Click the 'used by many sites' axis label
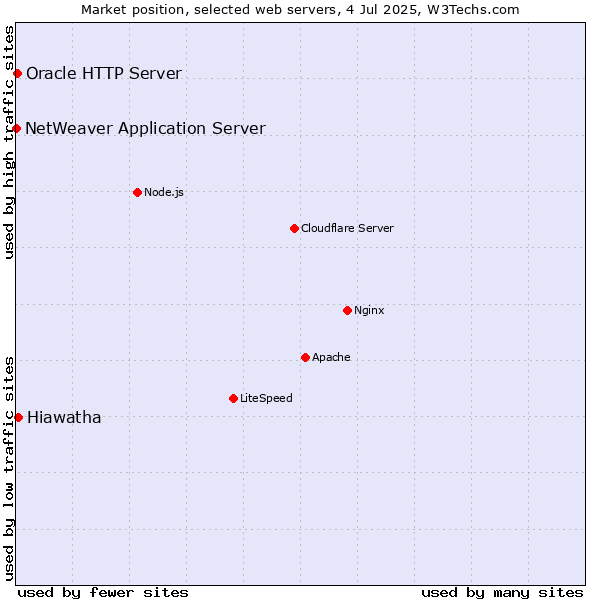This screenshot has height=600, width=600. tap(502, 593)
